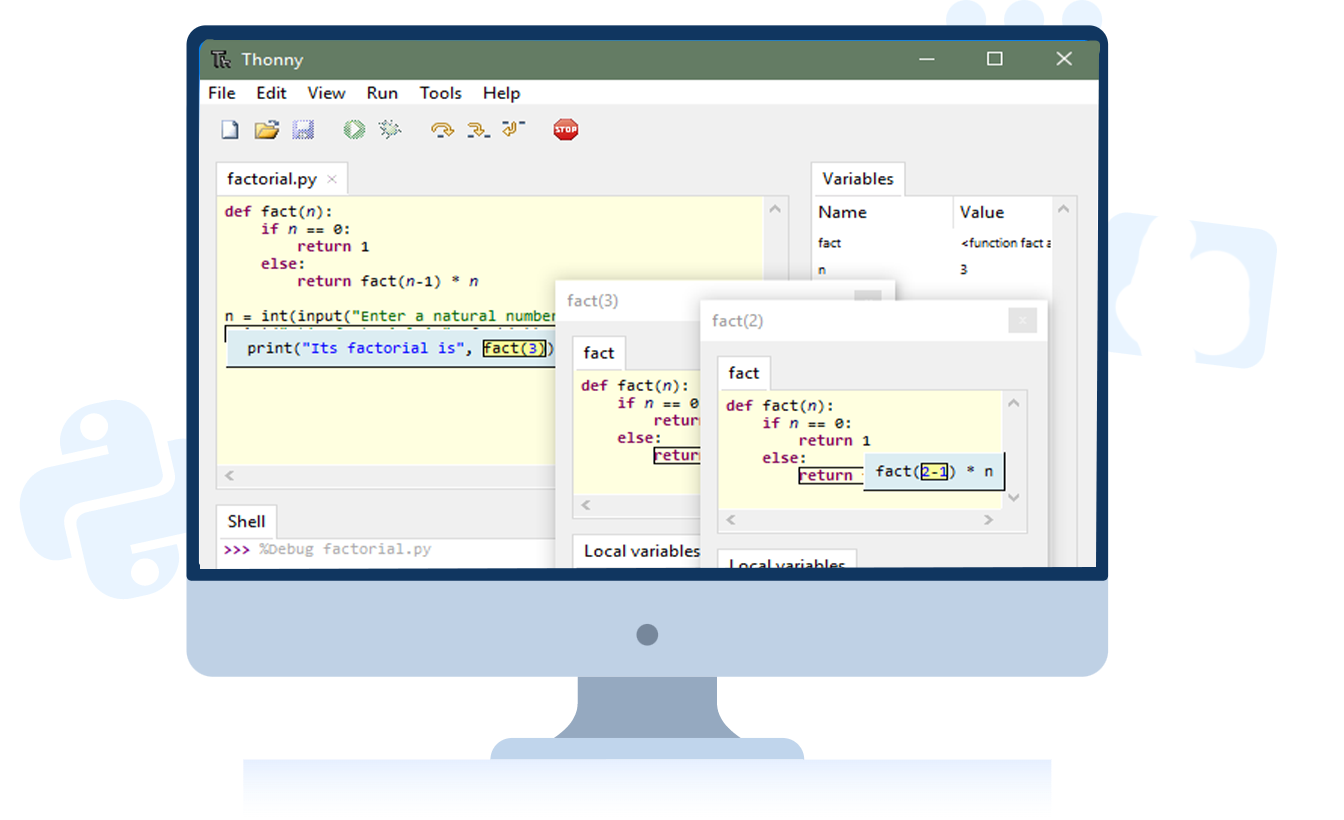Save the script with the floppy disk icon
The width and height of the screenshot is (1344, 820).
pyautogui.click(x=303, y=130)
